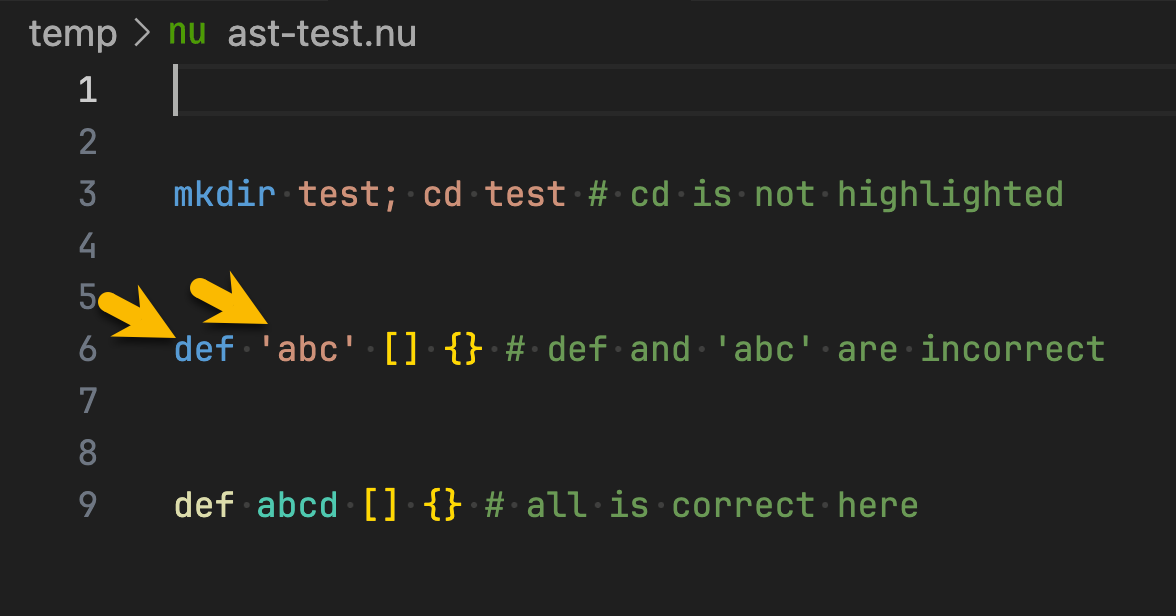Click the curly braces on line 6
This screenshot has height=616, width=1176.
462,349
